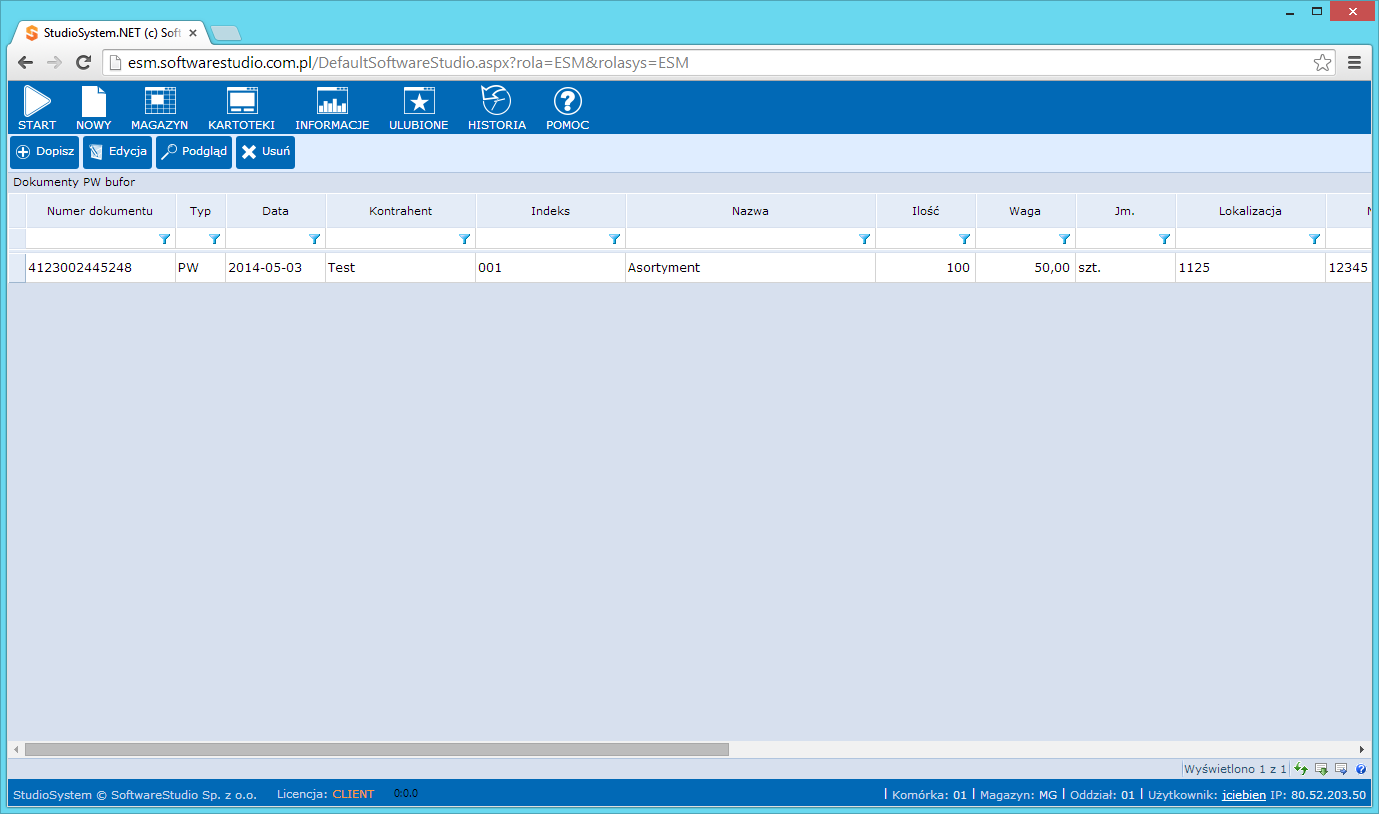This screenshot has height=814, width=1379.
Task: Click the grid export icon with green down arrow
Action: pos(1321,769)
